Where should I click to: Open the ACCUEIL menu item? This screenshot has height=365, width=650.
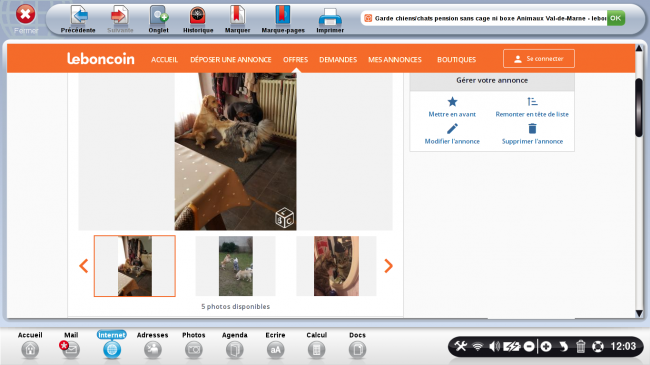[x=164, y=60]
